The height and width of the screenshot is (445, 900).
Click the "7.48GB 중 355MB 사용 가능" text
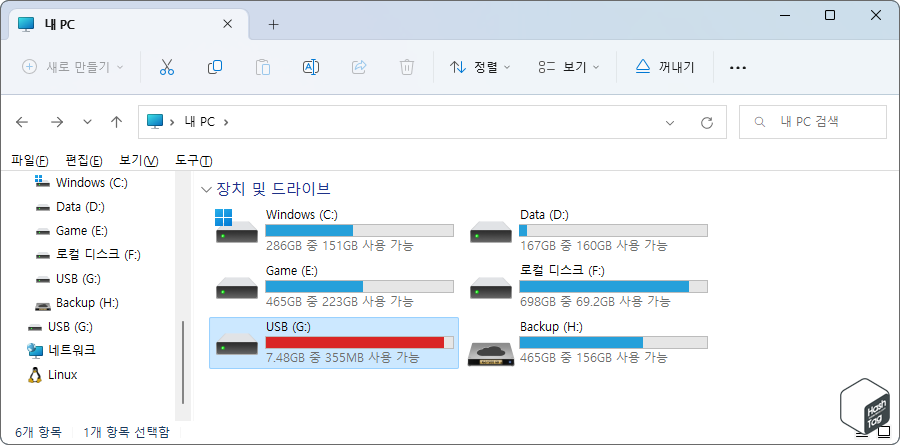click(343, 358)
